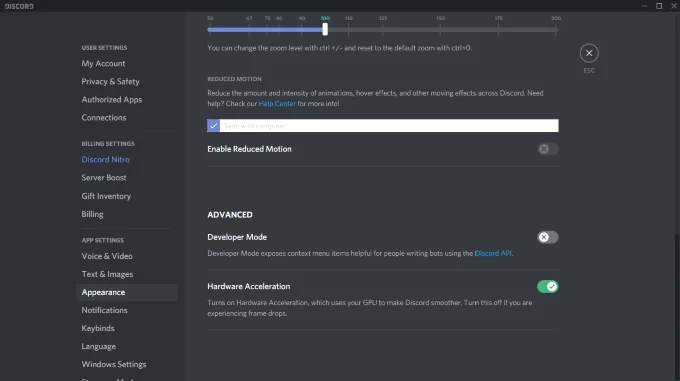Open Server Boost settings
Screen dimensions: 680x381
(x=104, y=178)
